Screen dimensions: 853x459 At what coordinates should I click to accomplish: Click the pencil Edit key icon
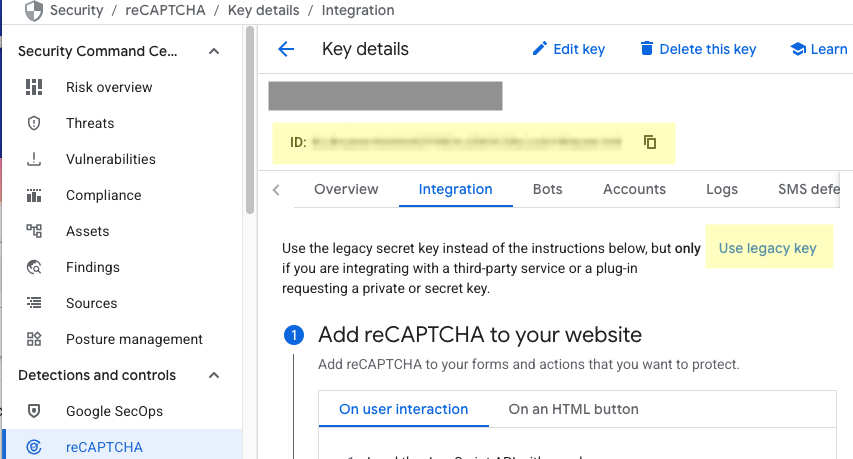539,49
